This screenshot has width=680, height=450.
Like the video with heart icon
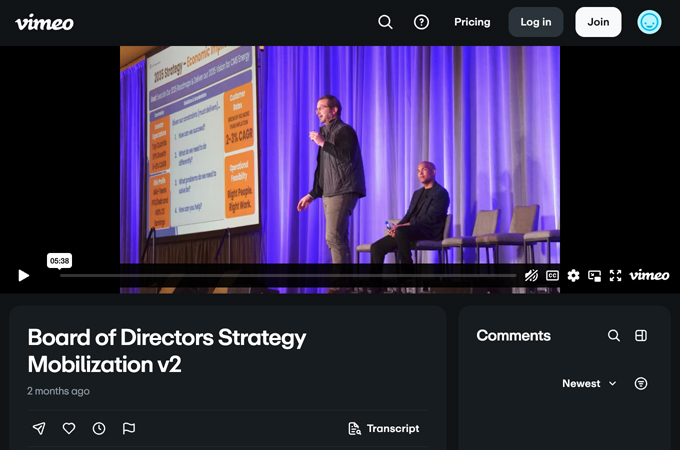(x=69, y=428)
